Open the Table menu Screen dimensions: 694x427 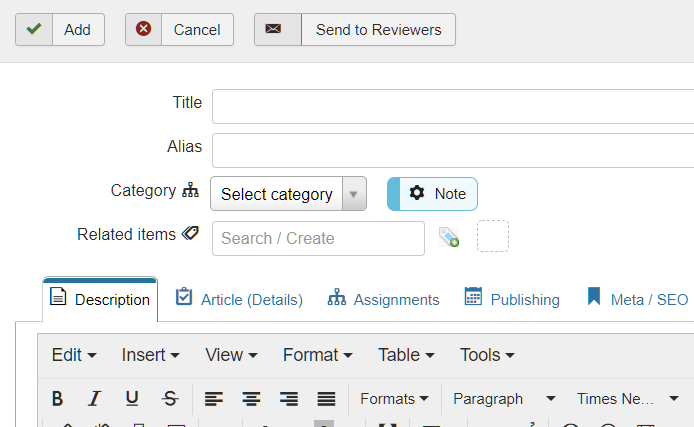point(406,355)
